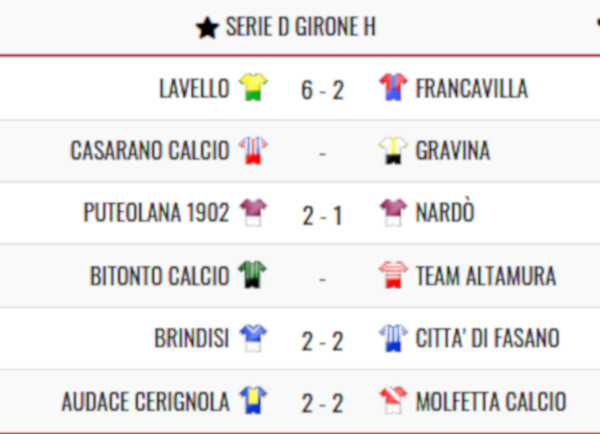Screen dimensions: 600x434
Task: Open the Città di Fasano team link
Action: (x=488, y=338)
